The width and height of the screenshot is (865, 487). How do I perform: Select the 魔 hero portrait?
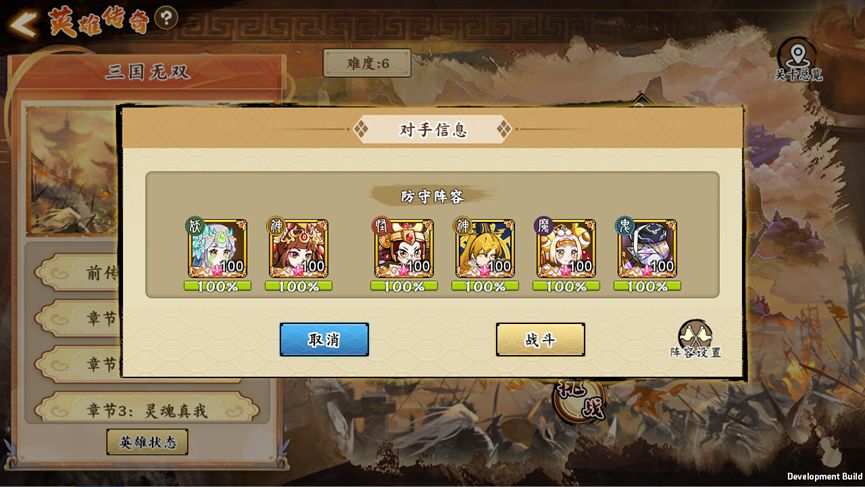coord(566,248)
